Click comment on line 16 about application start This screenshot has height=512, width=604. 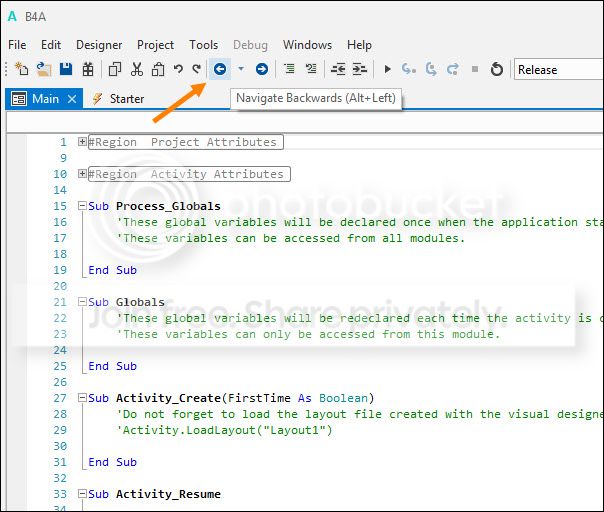tap(360, 222)
